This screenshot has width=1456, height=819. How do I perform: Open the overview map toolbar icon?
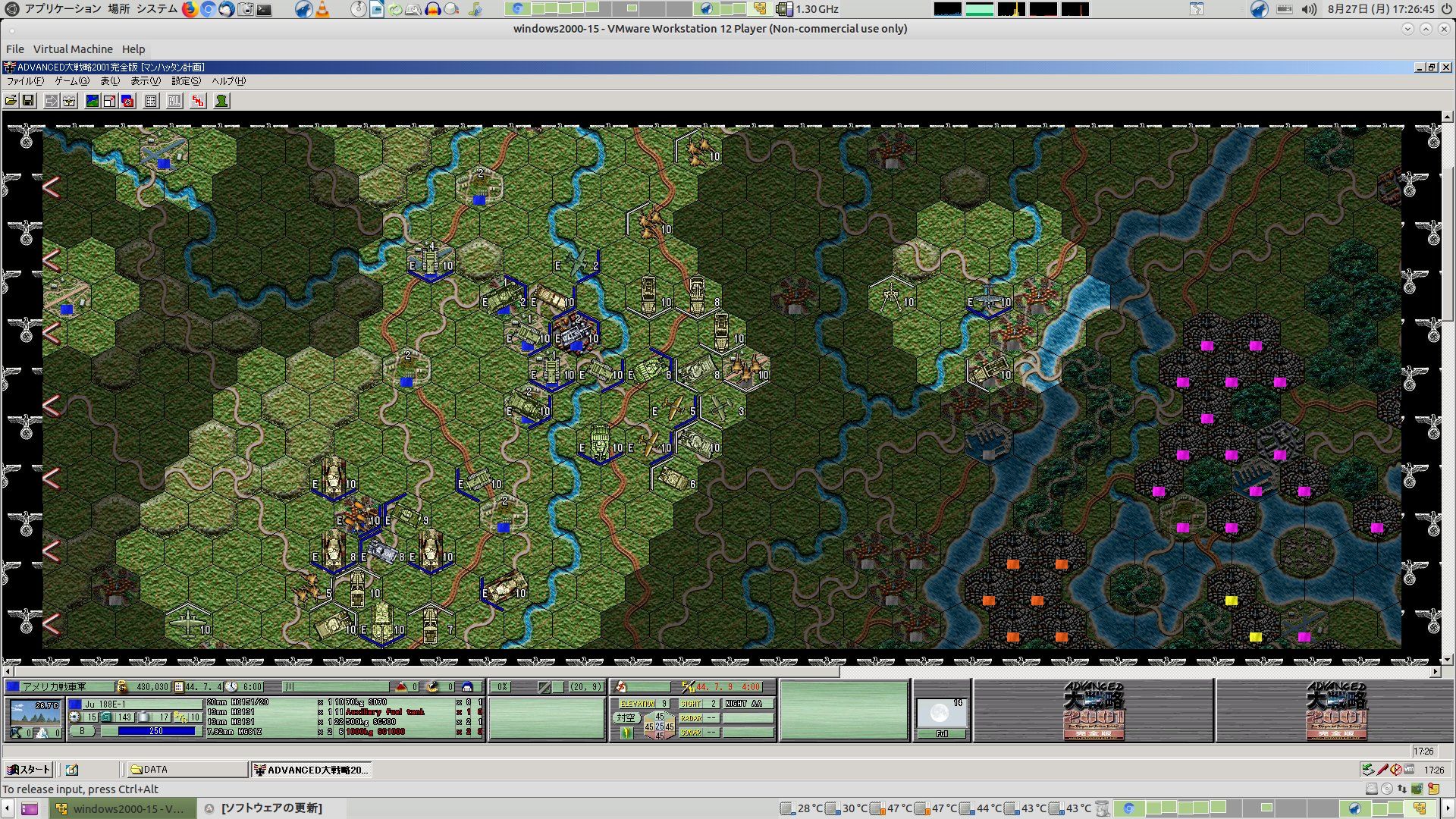[x=92, y=101]
